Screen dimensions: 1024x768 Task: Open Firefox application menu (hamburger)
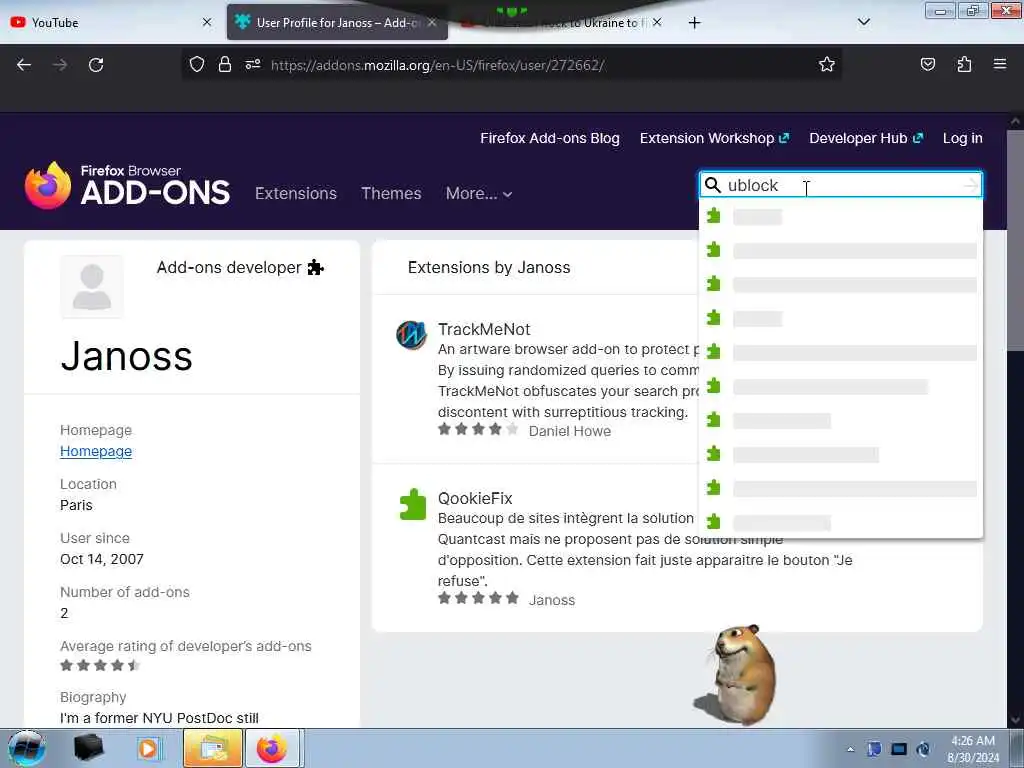click(x=1000, y=64)
